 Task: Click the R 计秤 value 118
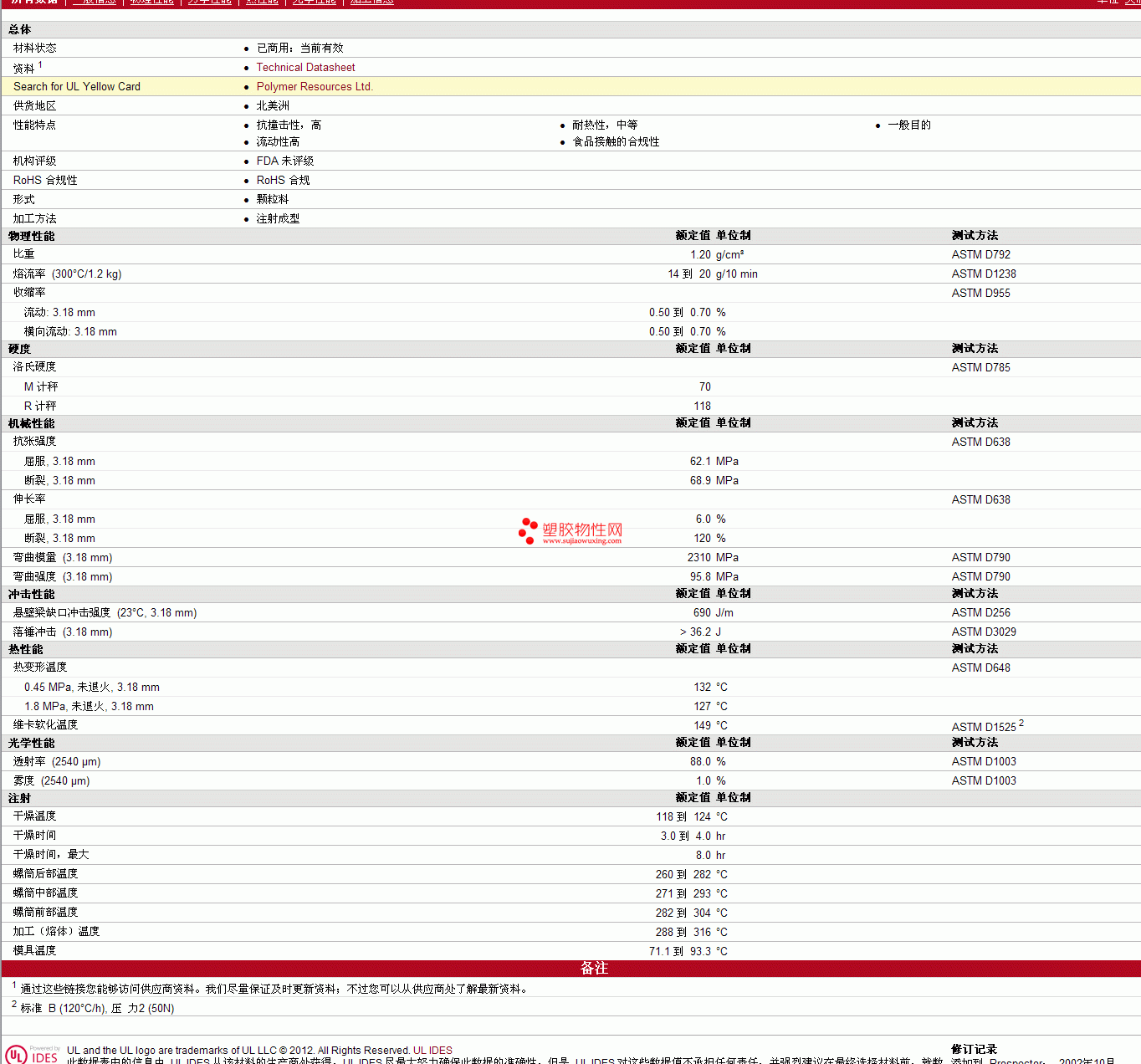point(703,407)
